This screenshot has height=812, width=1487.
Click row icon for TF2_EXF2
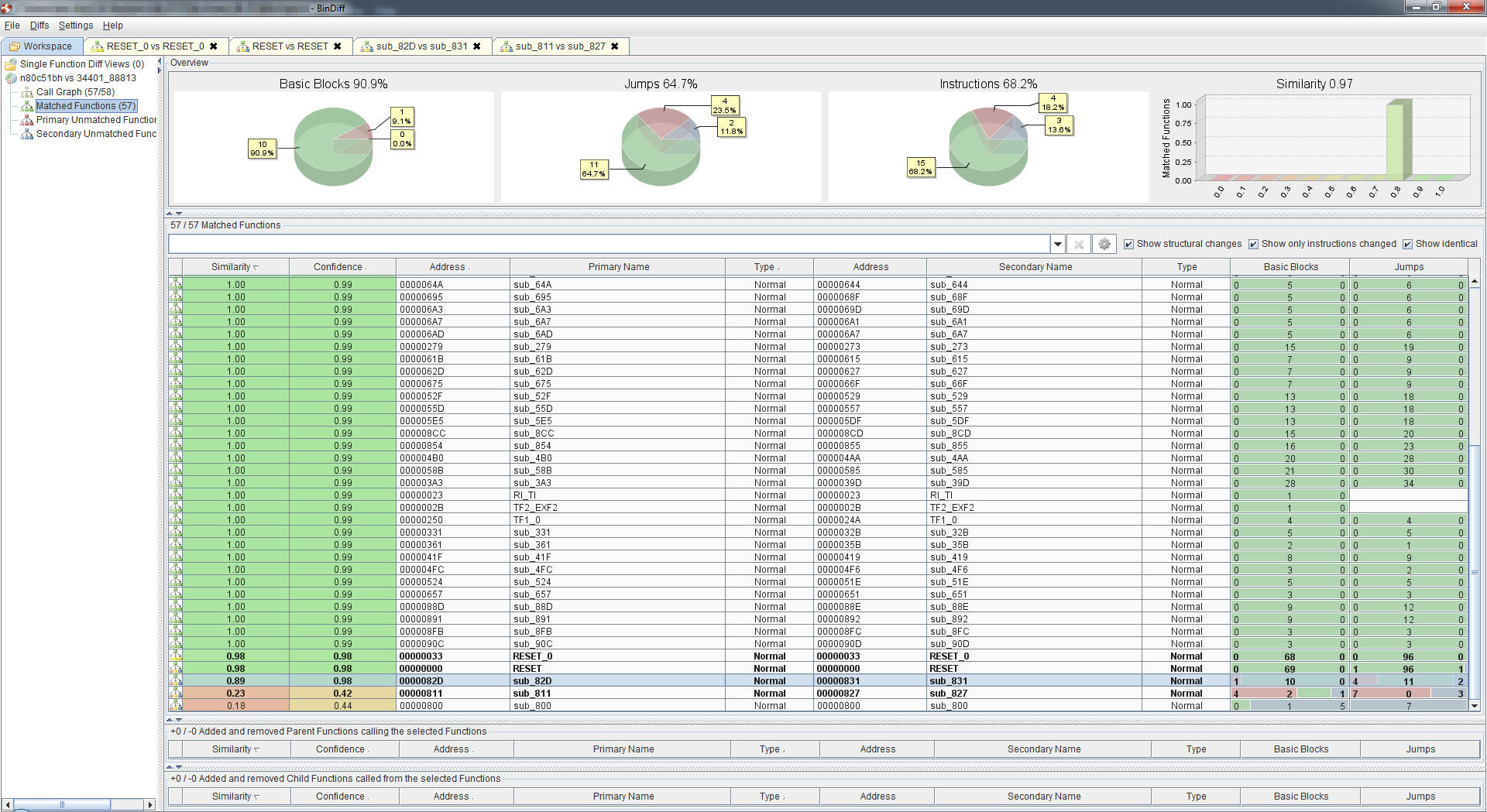[x=176, y=508]
